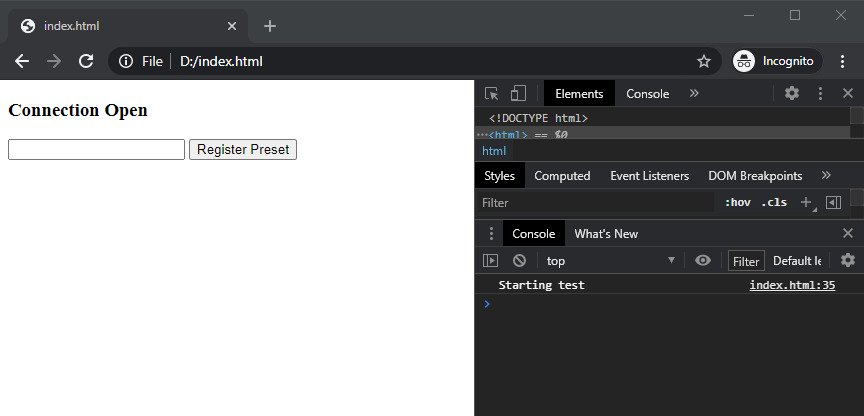Click the address bar URL D:/index.html
This screenshot has height=416, width=864.
(x=221, y=61)
